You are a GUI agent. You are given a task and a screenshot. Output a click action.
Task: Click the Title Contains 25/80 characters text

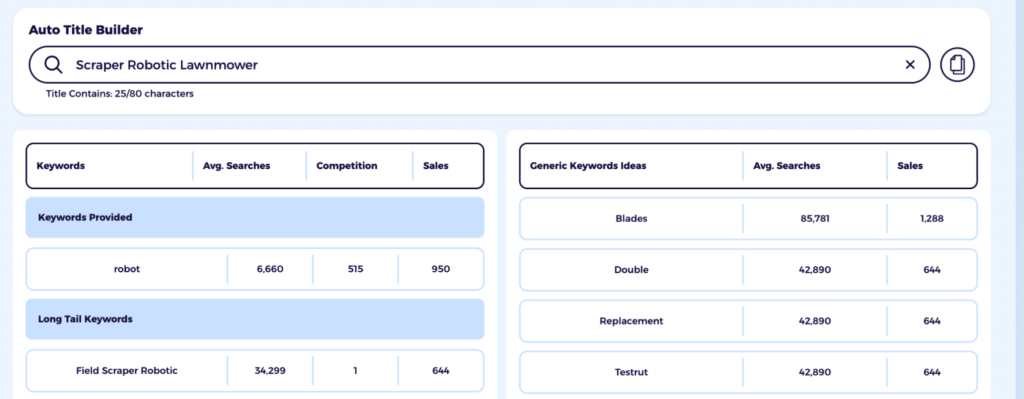(x=120, y=94)
